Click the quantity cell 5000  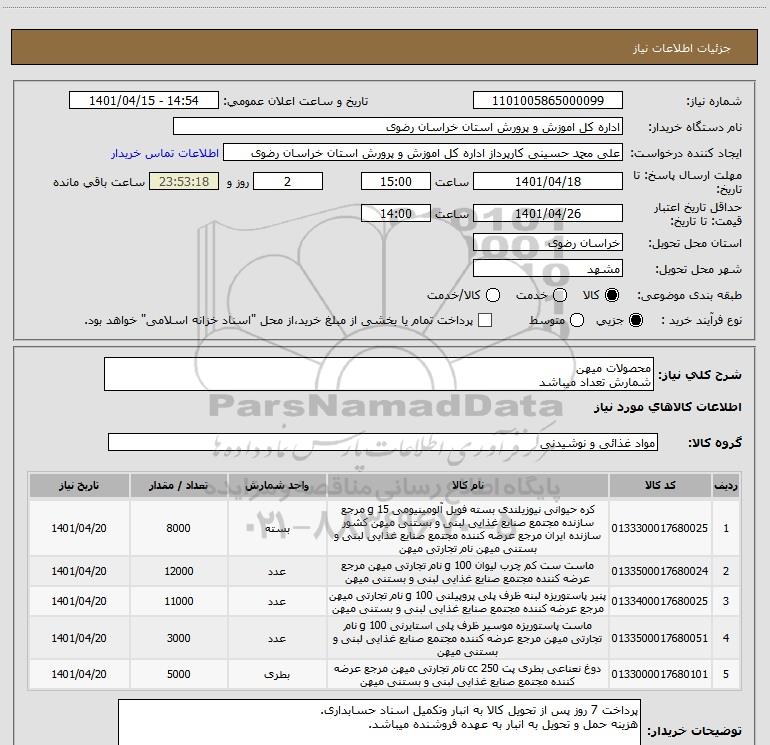[178, 674]
